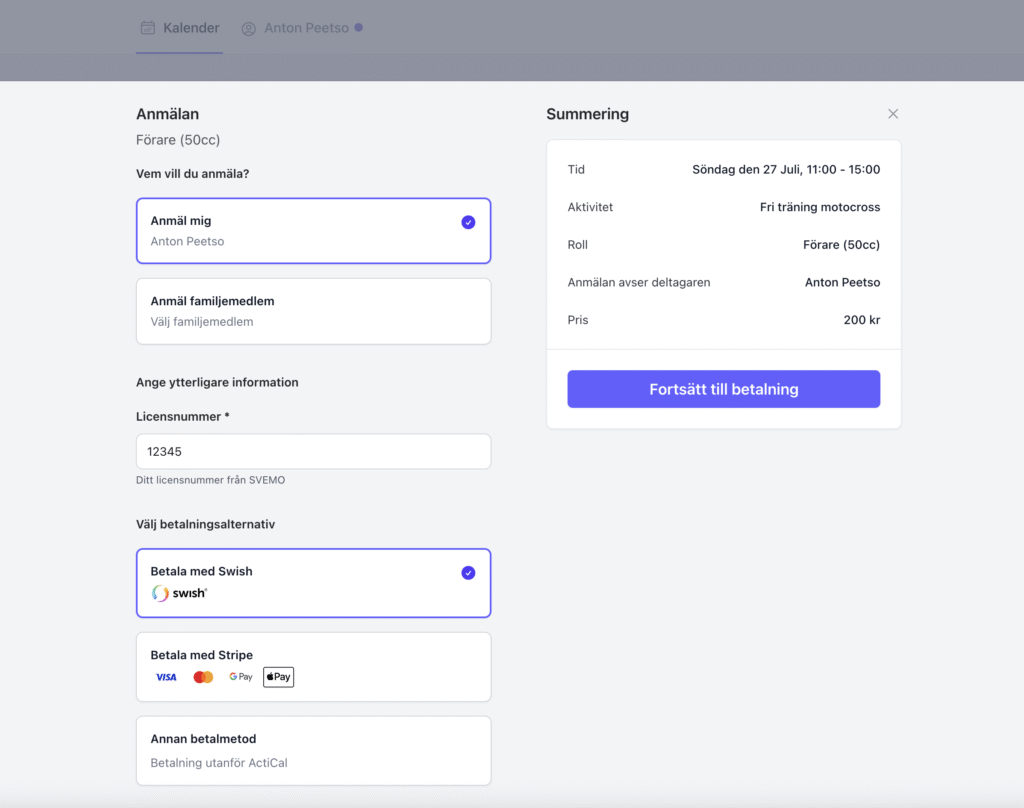The image size is (1024, 808).
Task: Click the user profile icon beside Anton Peetso
Action: 249,29
